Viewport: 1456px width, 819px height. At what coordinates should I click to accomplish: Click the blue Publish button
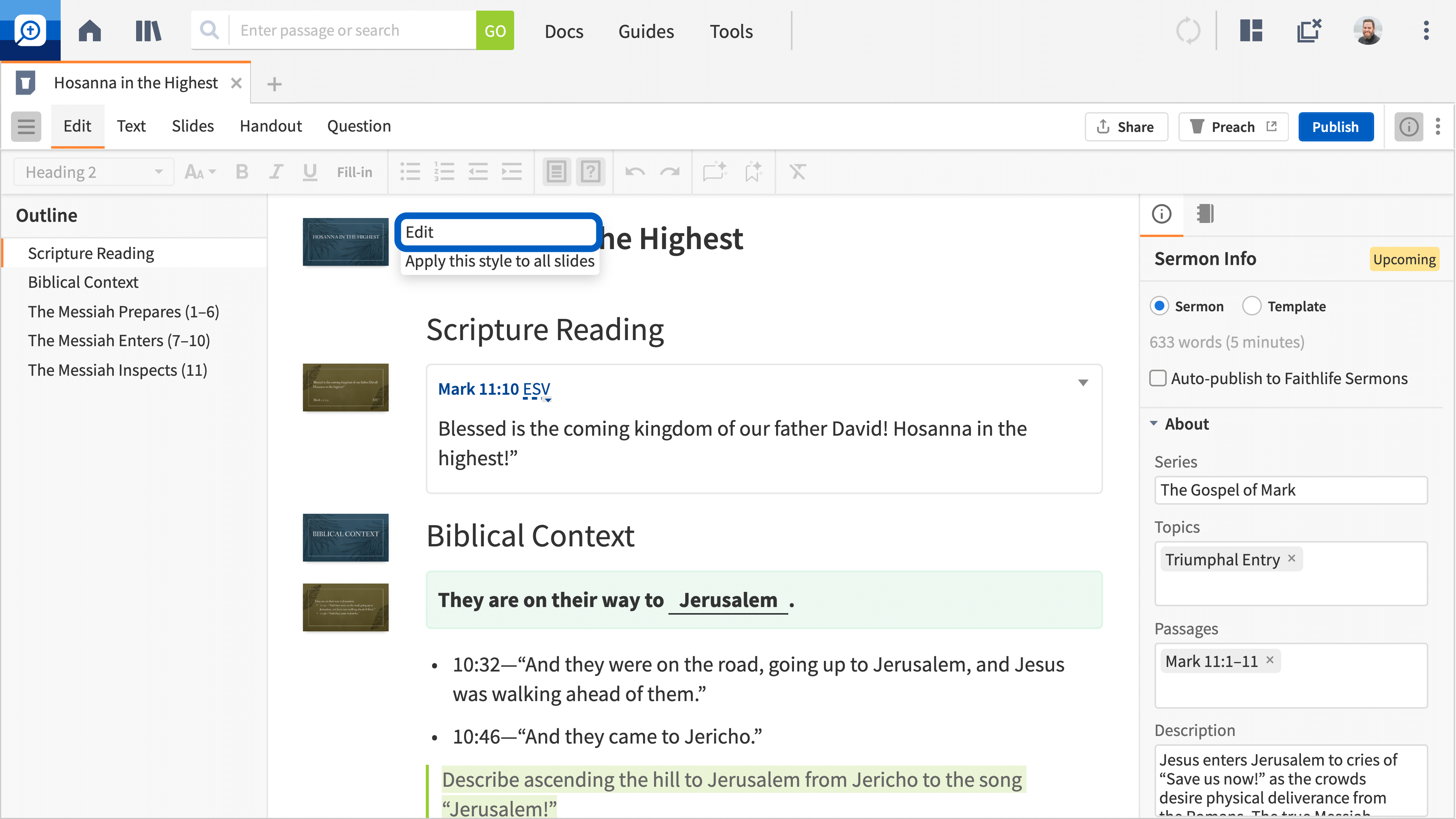coord(1335,127)
